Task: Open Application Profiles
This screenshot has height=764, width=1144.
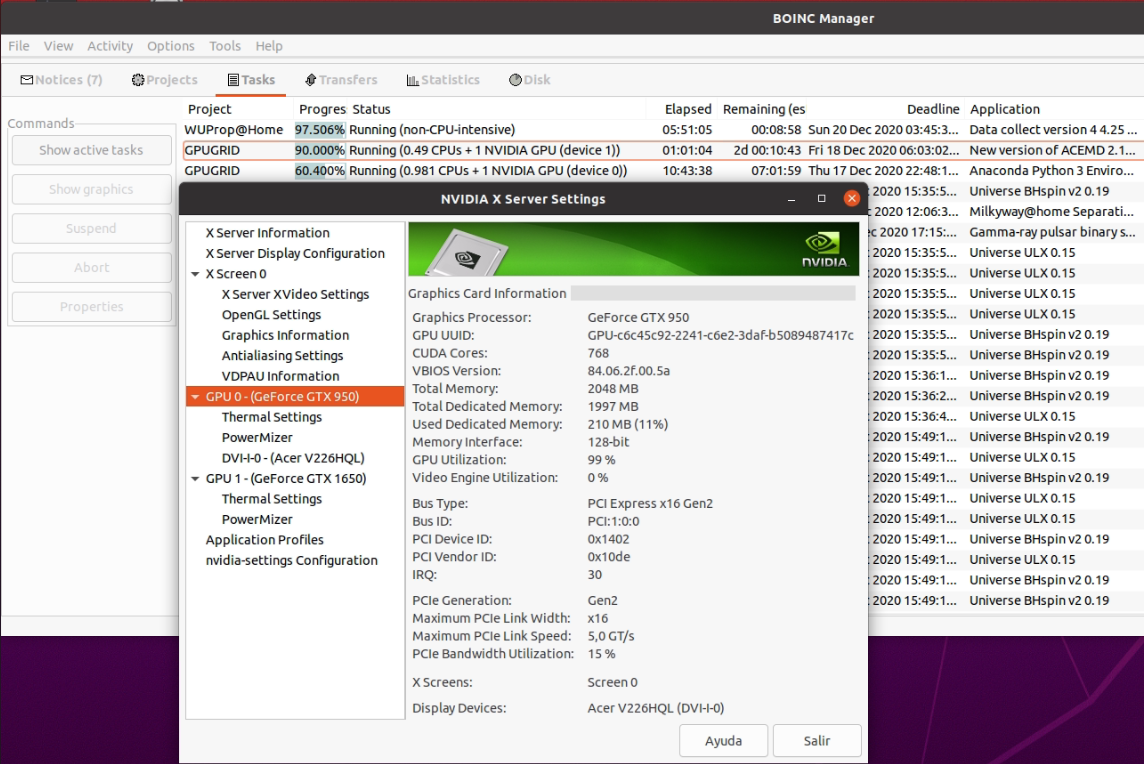Action: [264, 540]
